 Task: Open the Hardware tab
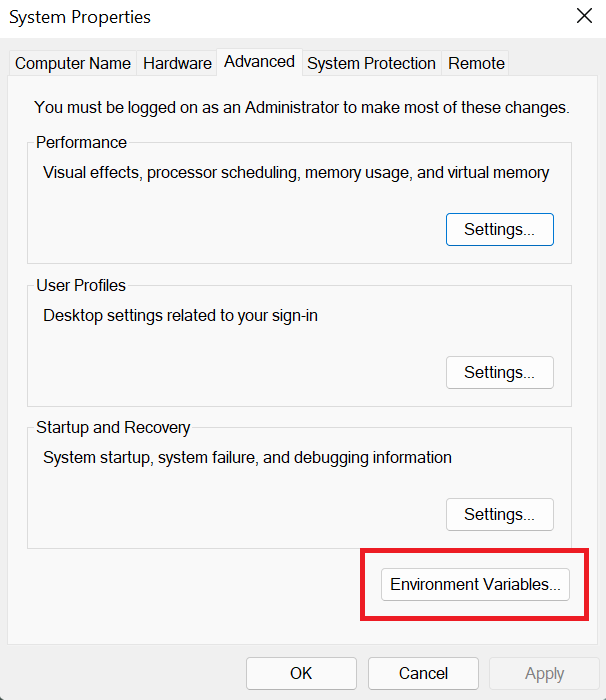177,63
